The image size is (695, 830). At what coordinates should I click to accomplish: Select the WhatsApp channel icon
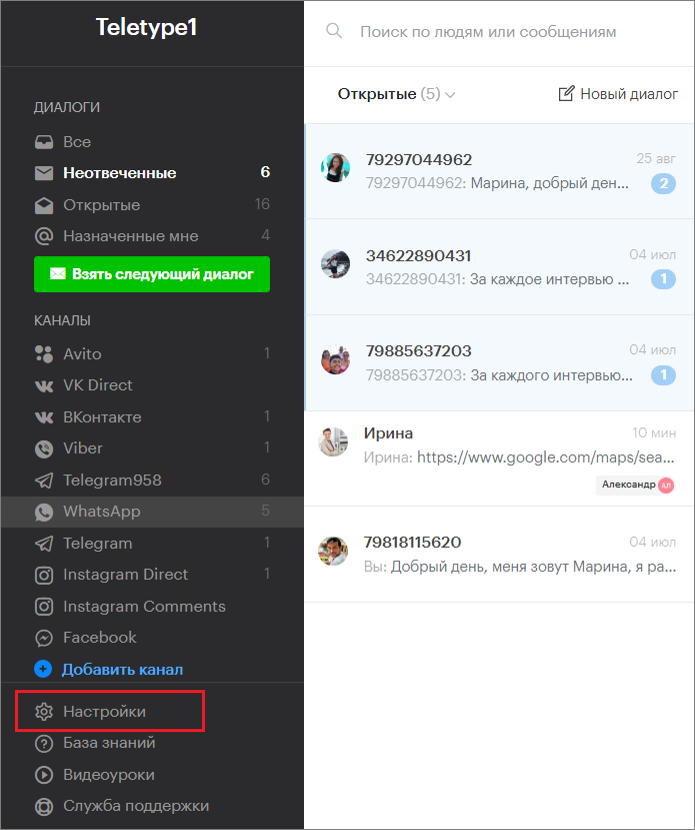pyautogui.click(x=44, y=512)
